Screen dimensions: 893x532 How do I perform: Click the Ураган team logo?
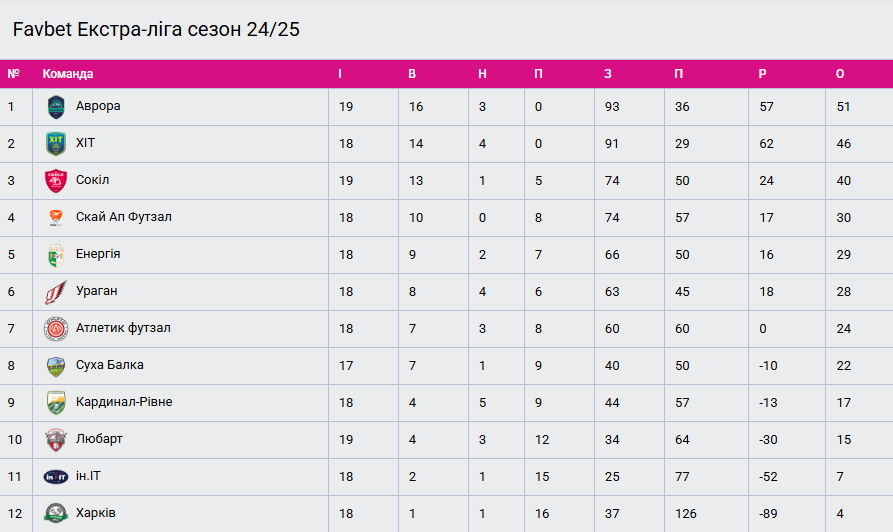[56, 292]
